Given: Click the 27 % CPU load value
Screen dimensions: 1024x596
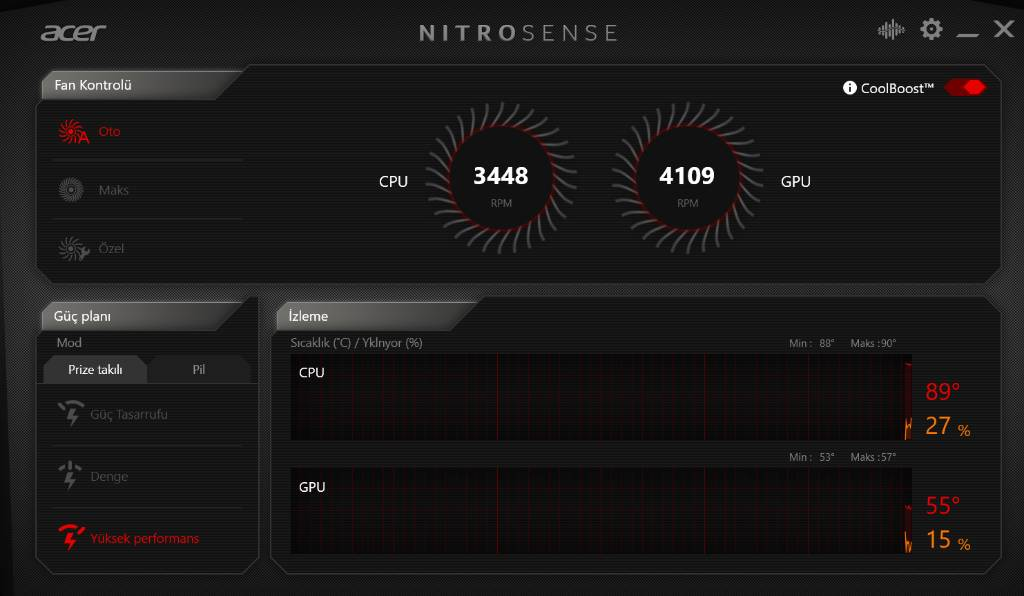Looking at the screenshot, I should [x=948, y=426].
